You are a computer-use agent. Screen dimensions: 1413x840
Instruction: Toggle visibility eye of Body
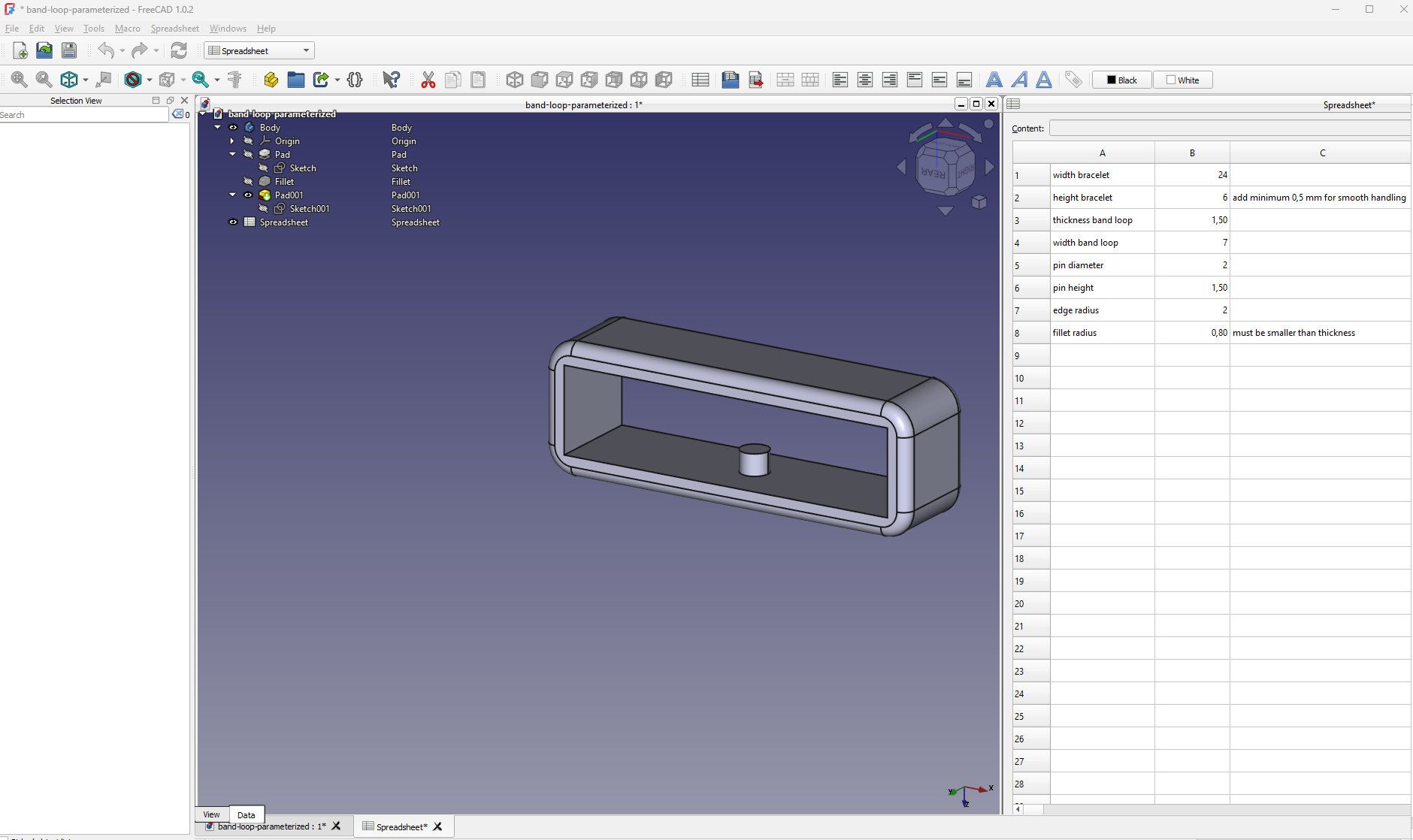pyautogui.click(x=233, y=128)
